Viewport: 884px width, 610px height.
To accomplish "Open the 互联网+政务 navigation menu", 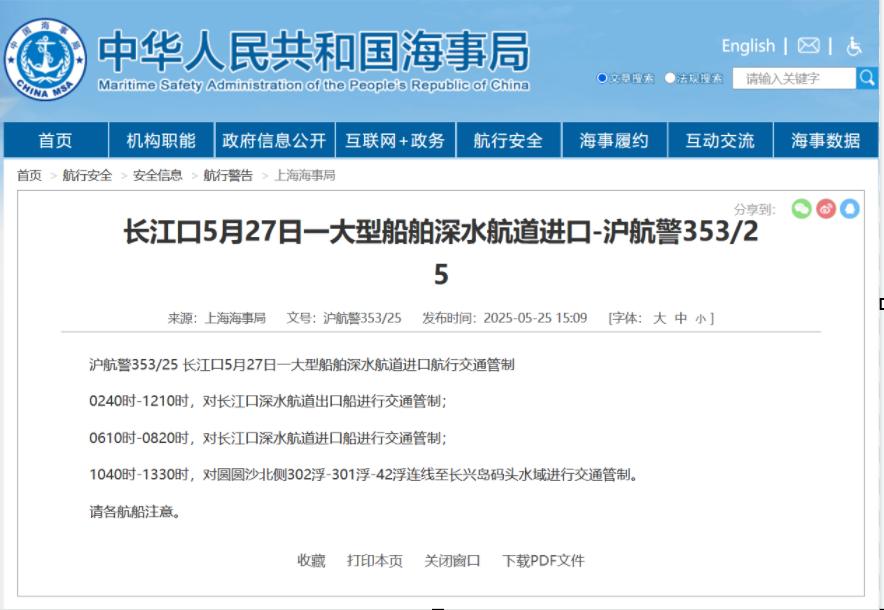I will tap(395, 140).
